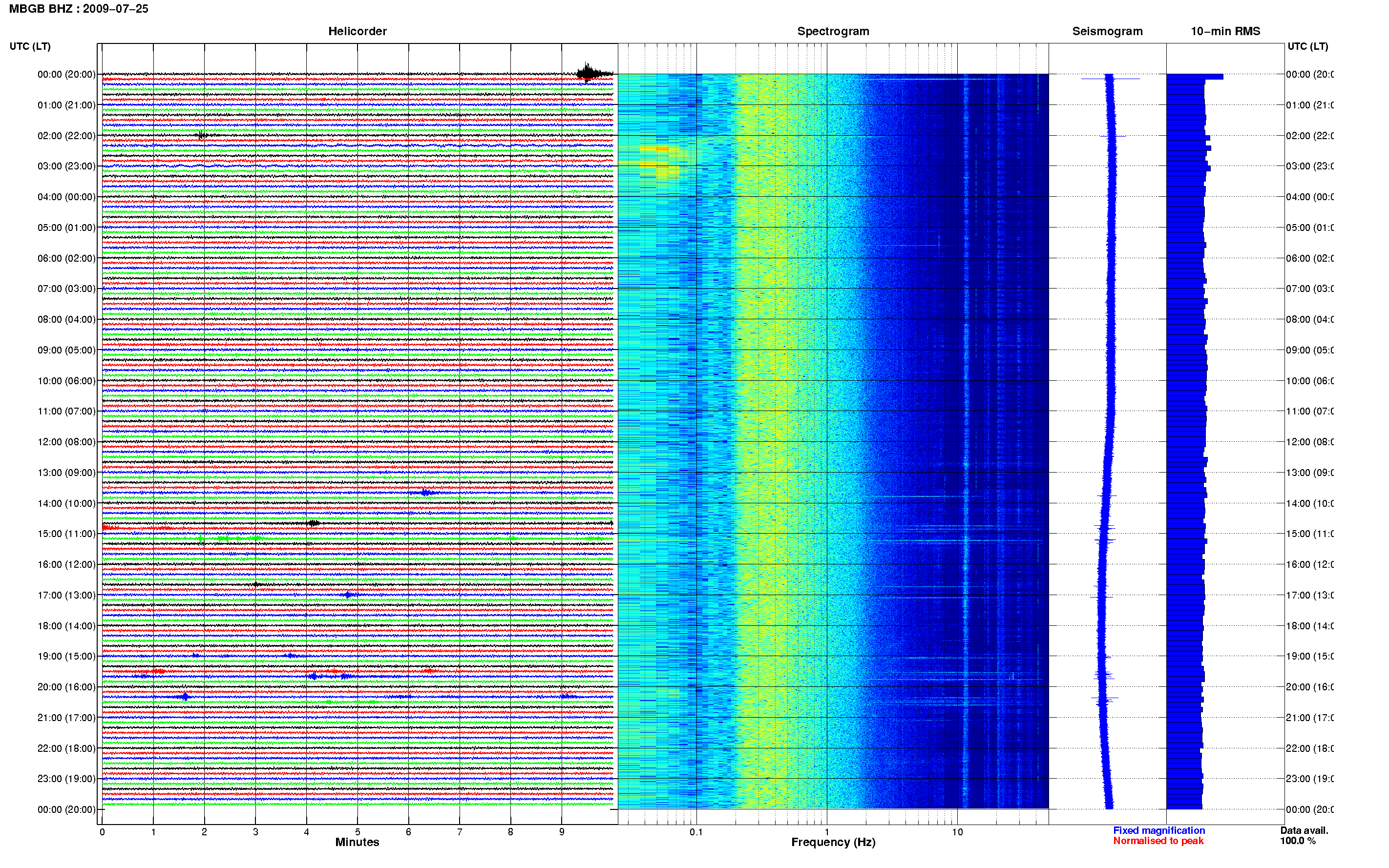Click the left '06:00 (02:00)' time label
The image size is (1389, 868).
pos(66,258)
